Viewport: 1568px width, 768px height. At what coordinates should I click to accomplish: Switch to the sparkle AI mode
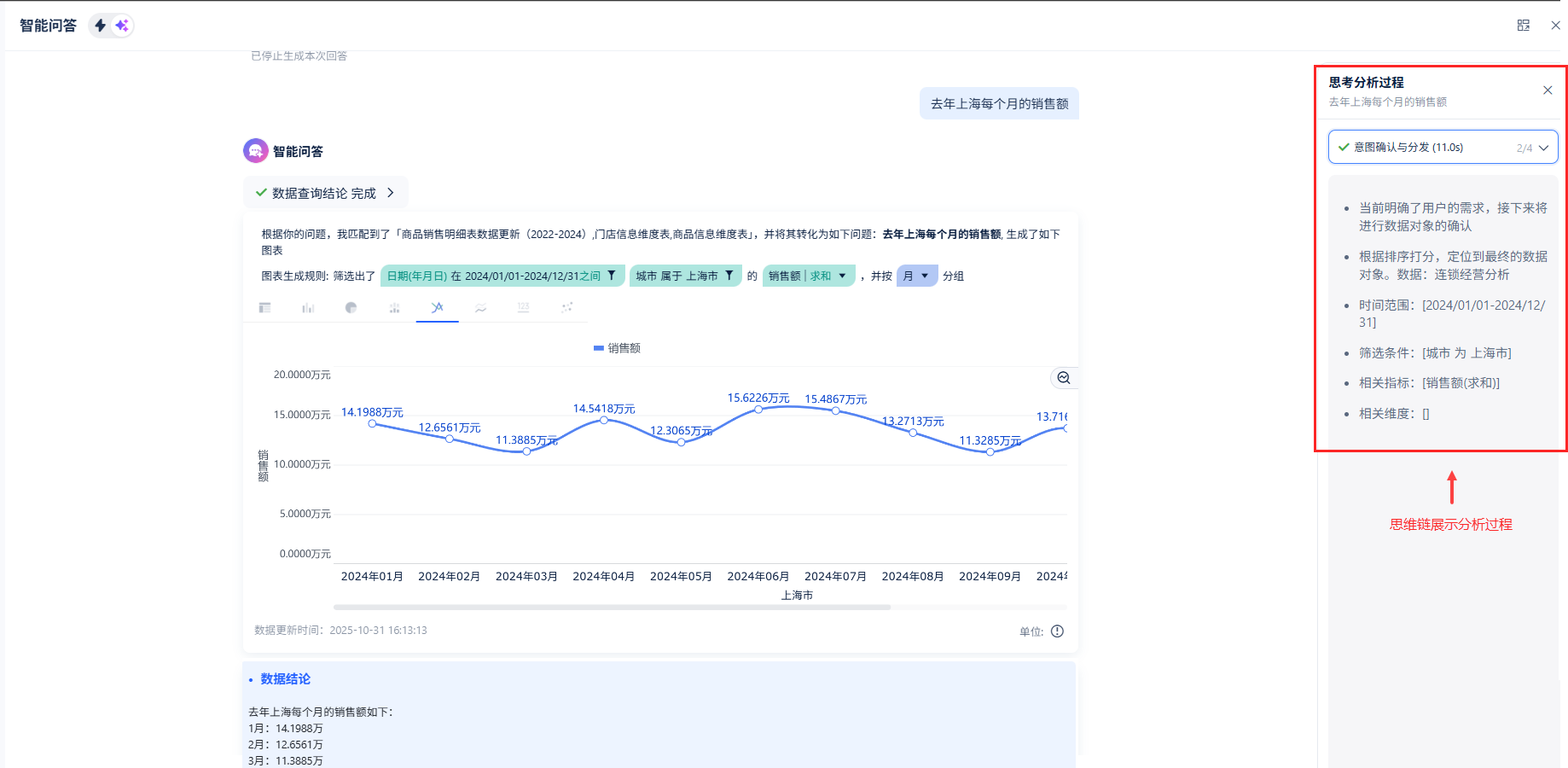point(122,26)
